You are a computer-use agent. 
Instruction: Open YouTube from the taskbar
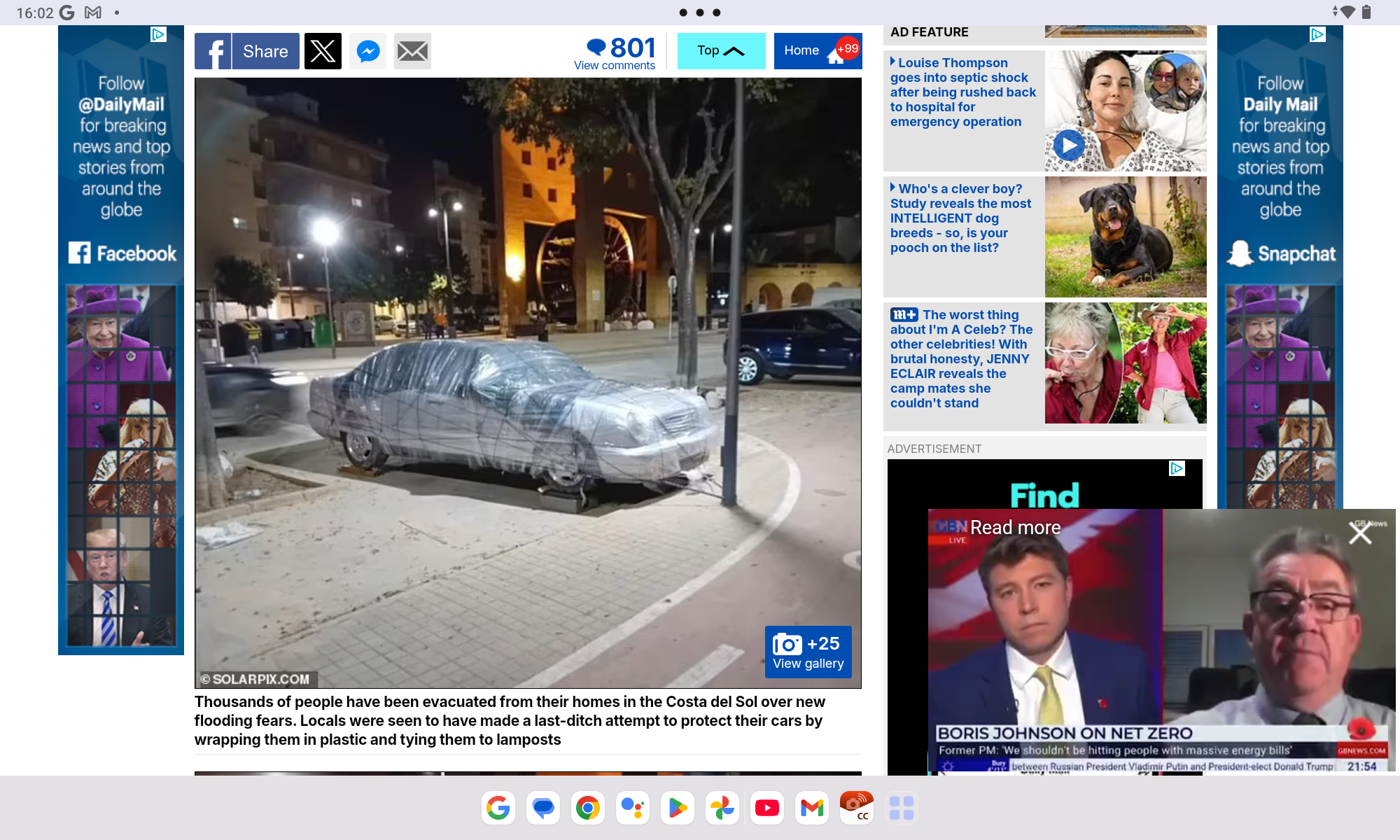[767, 808]
